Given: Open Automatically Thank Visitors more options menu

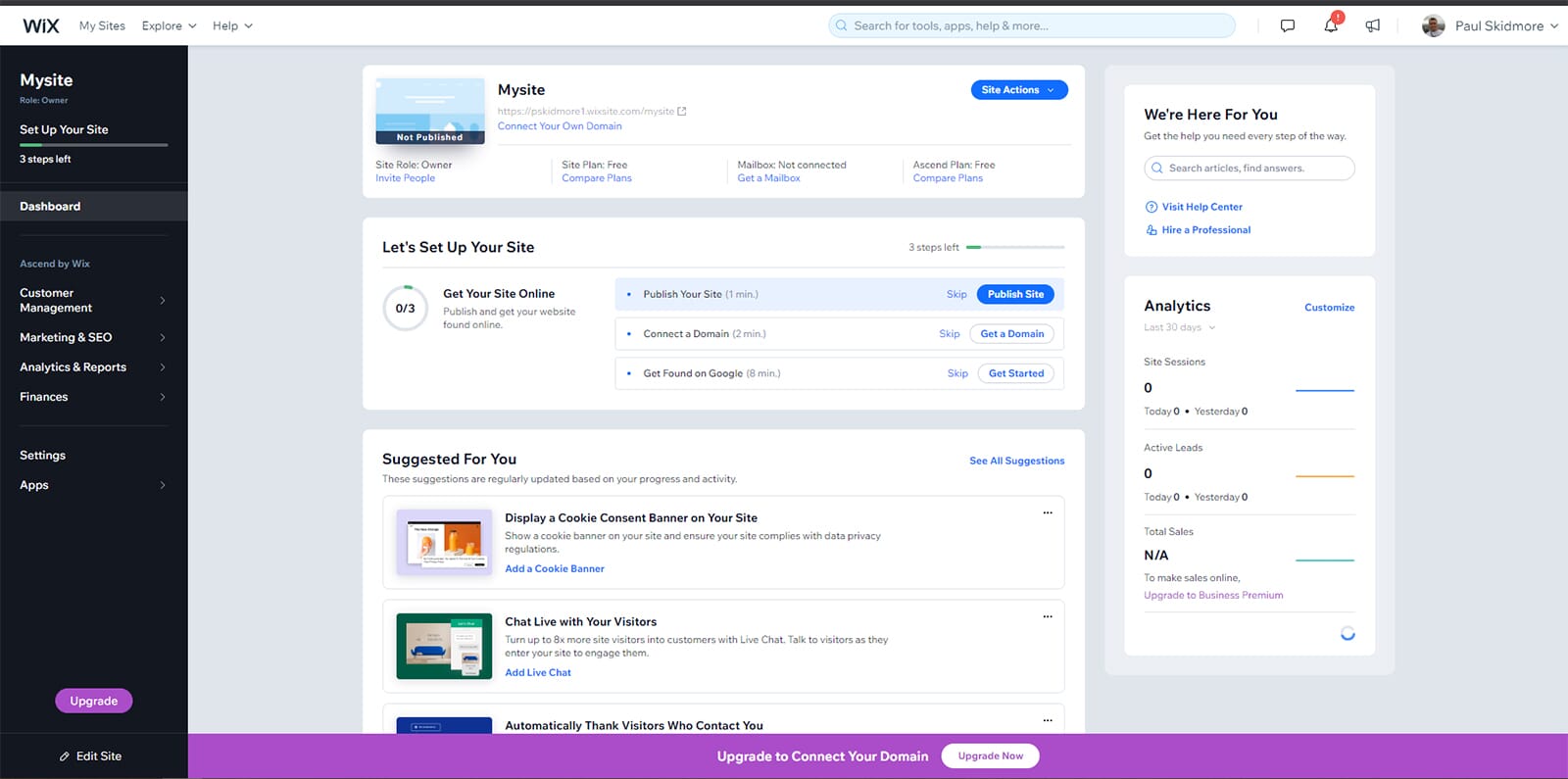Looking at the screenshot, I should click(x=1048, y=720).
